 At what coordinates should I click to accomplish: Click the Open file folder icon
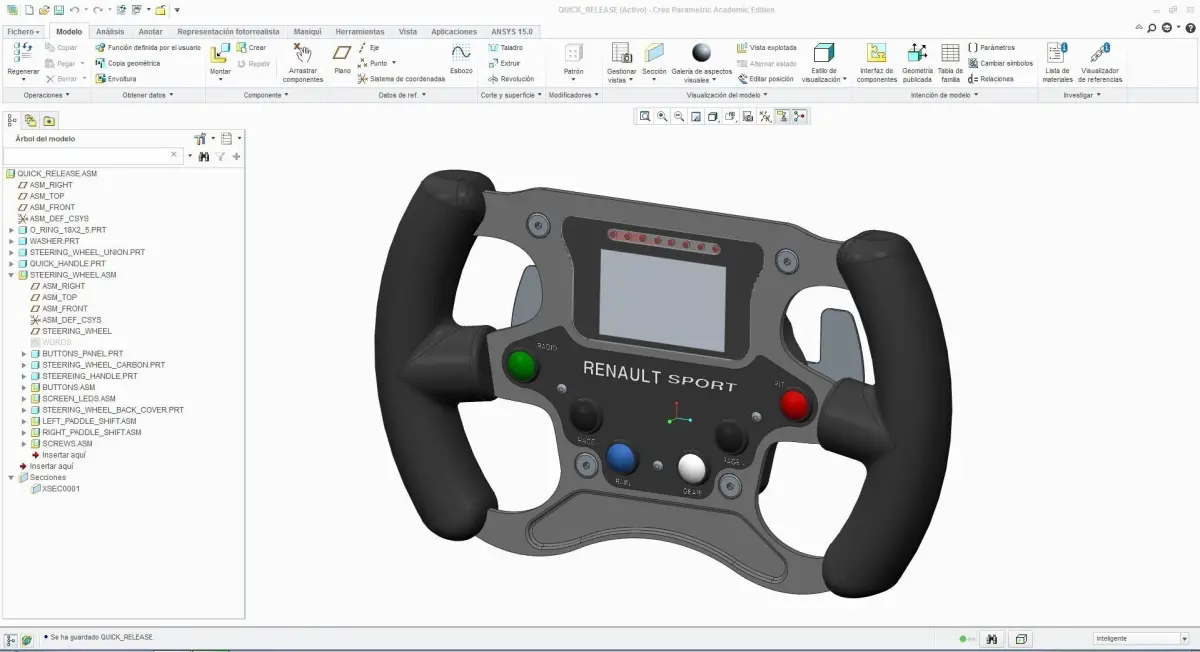[44, 9]
